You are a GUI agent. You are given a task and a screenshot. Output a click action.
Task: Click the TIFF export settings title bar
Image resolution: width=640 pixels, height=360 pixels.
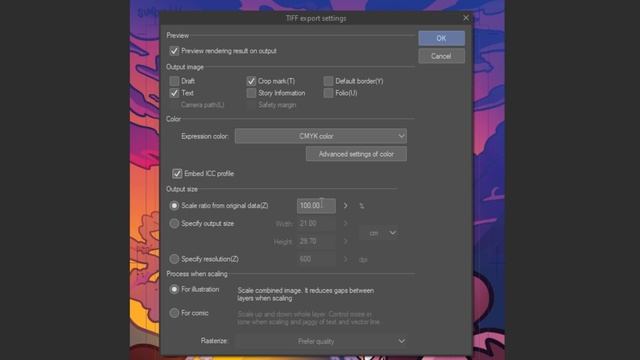tap(316, 18)
